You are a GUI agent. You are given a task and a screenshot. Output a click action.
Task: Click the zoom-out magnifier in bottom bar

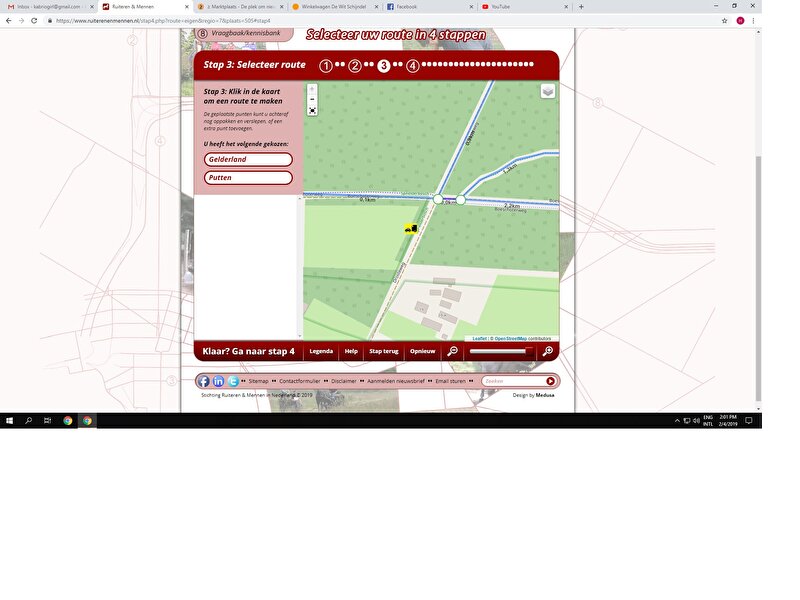tap(452, 352)
